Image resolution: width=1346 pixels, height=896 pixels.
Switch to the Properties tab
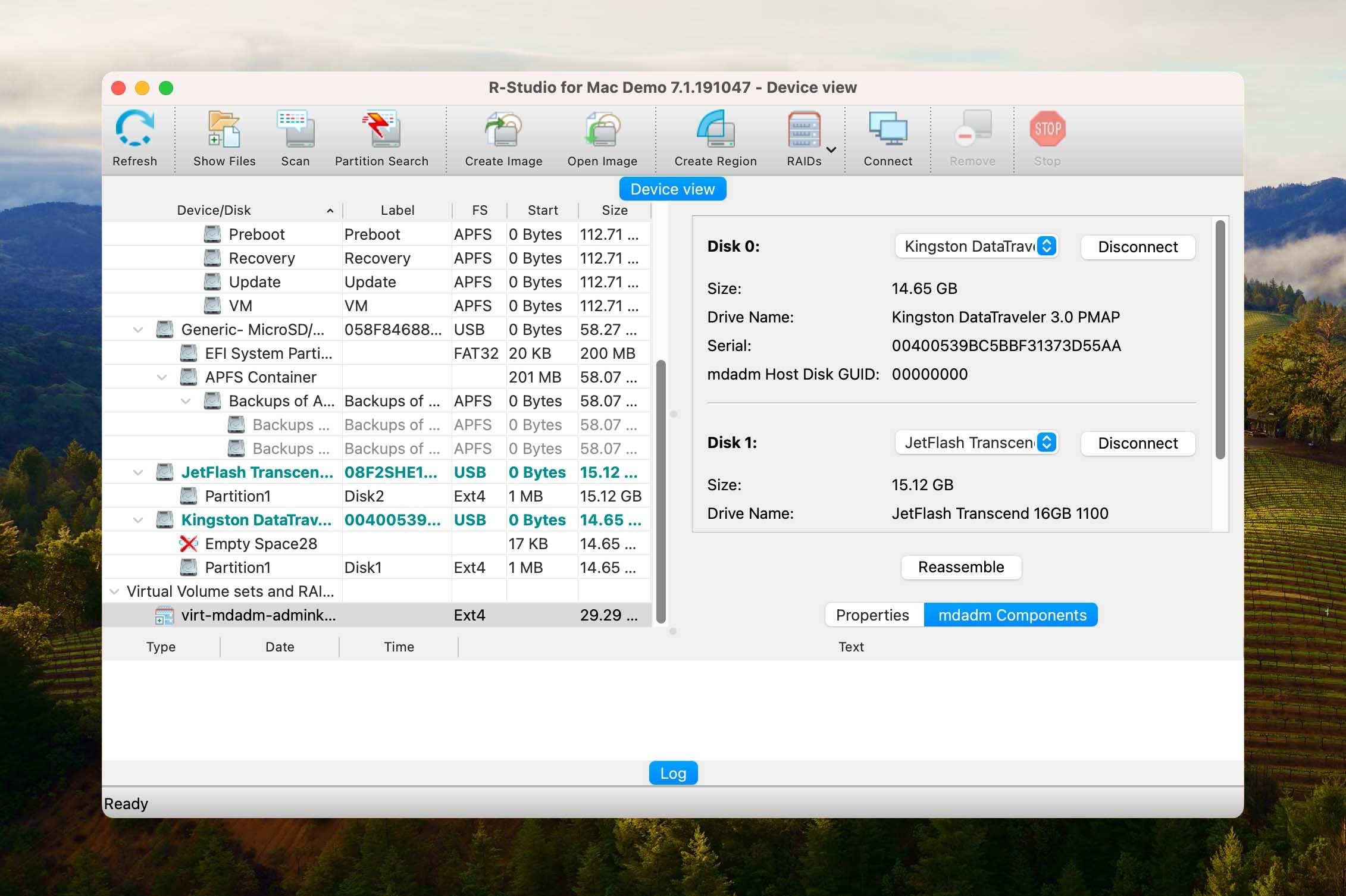click(873, 615)
